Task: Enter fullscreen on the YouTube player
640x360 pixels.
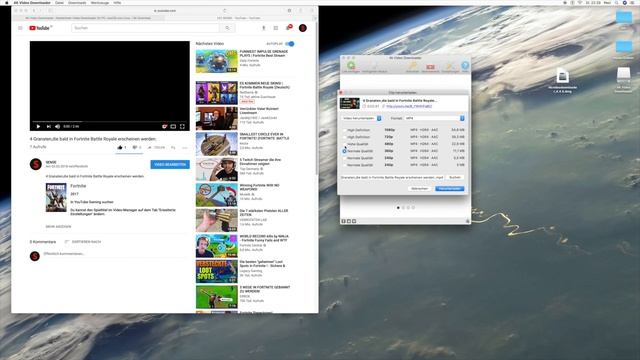Action: [x=182, y=127]
